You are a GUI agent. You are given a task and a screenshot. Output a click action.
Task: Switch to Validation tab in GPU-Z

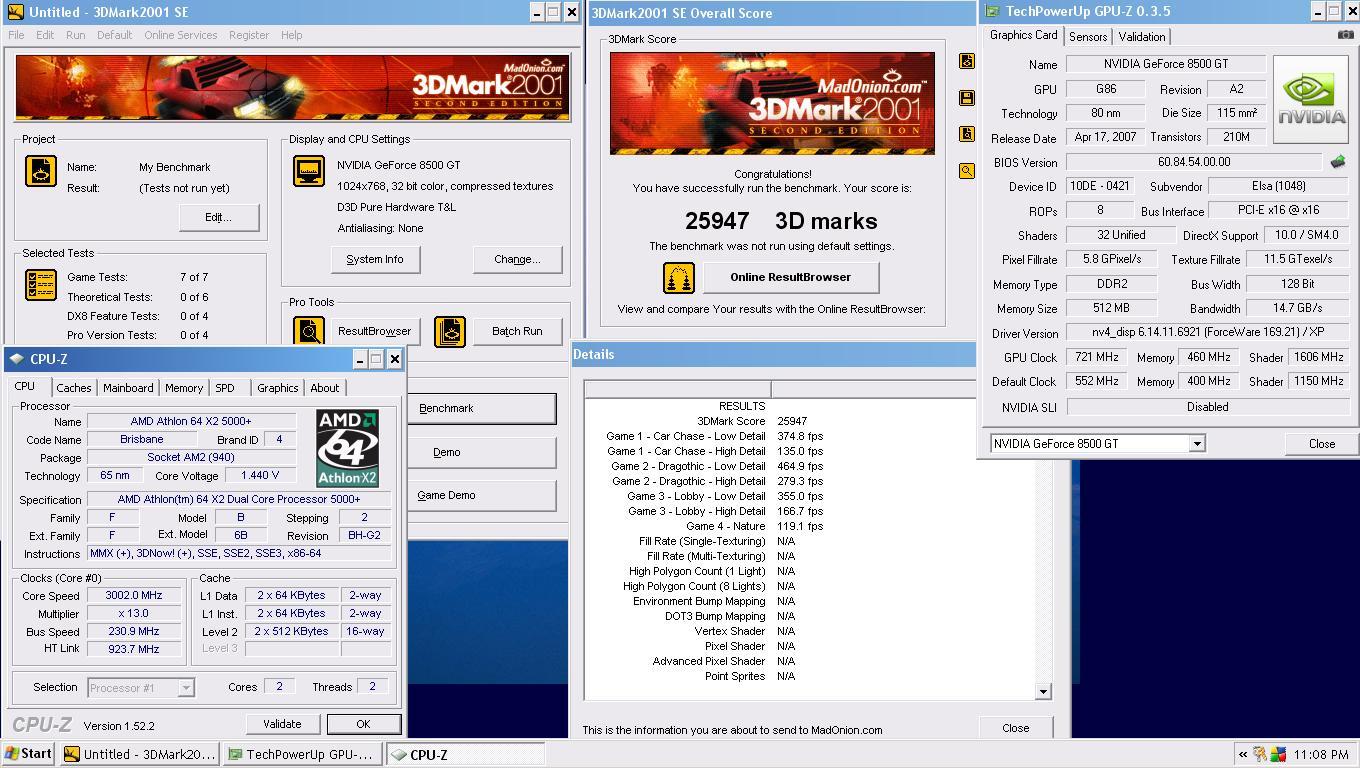pyautogui.click(x=1141, y=37)
